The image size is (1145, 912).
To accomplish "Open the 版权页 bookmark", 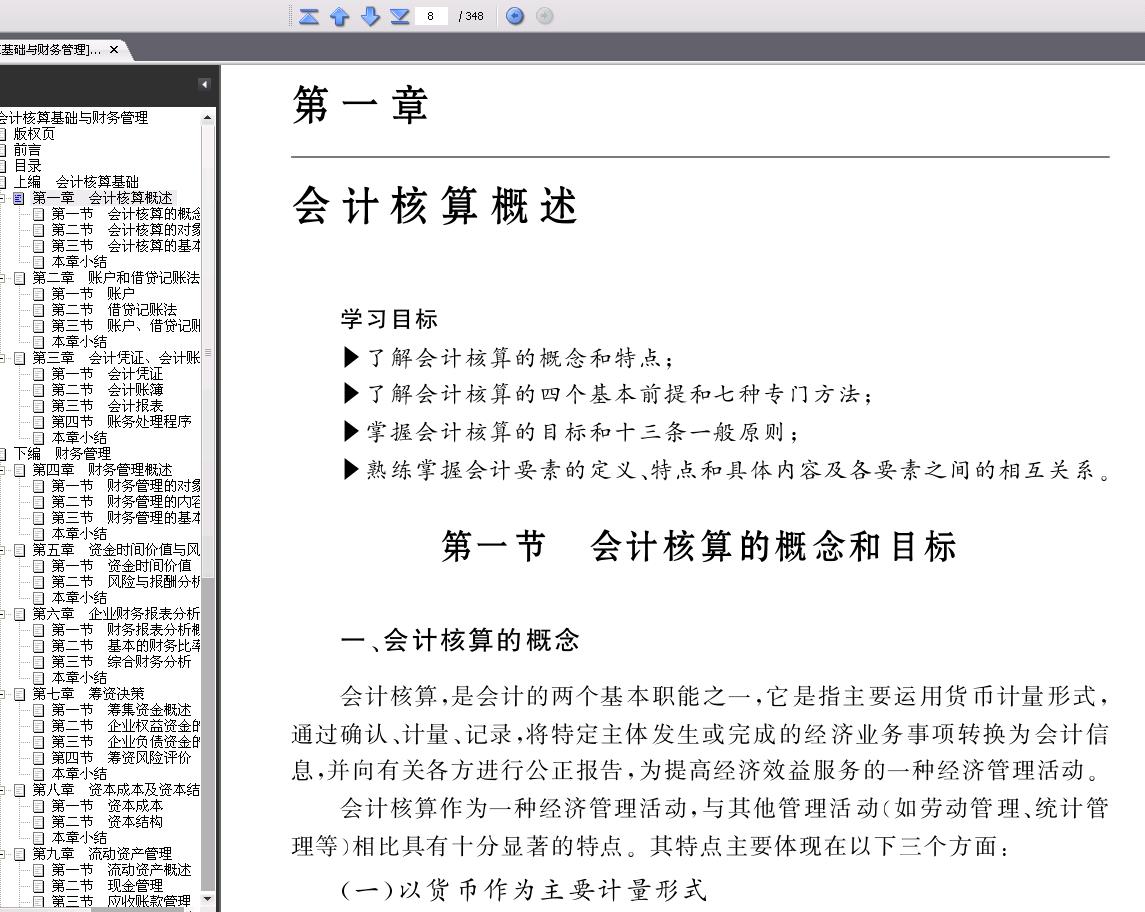I will pyautogui.click(x=34, y=134).
